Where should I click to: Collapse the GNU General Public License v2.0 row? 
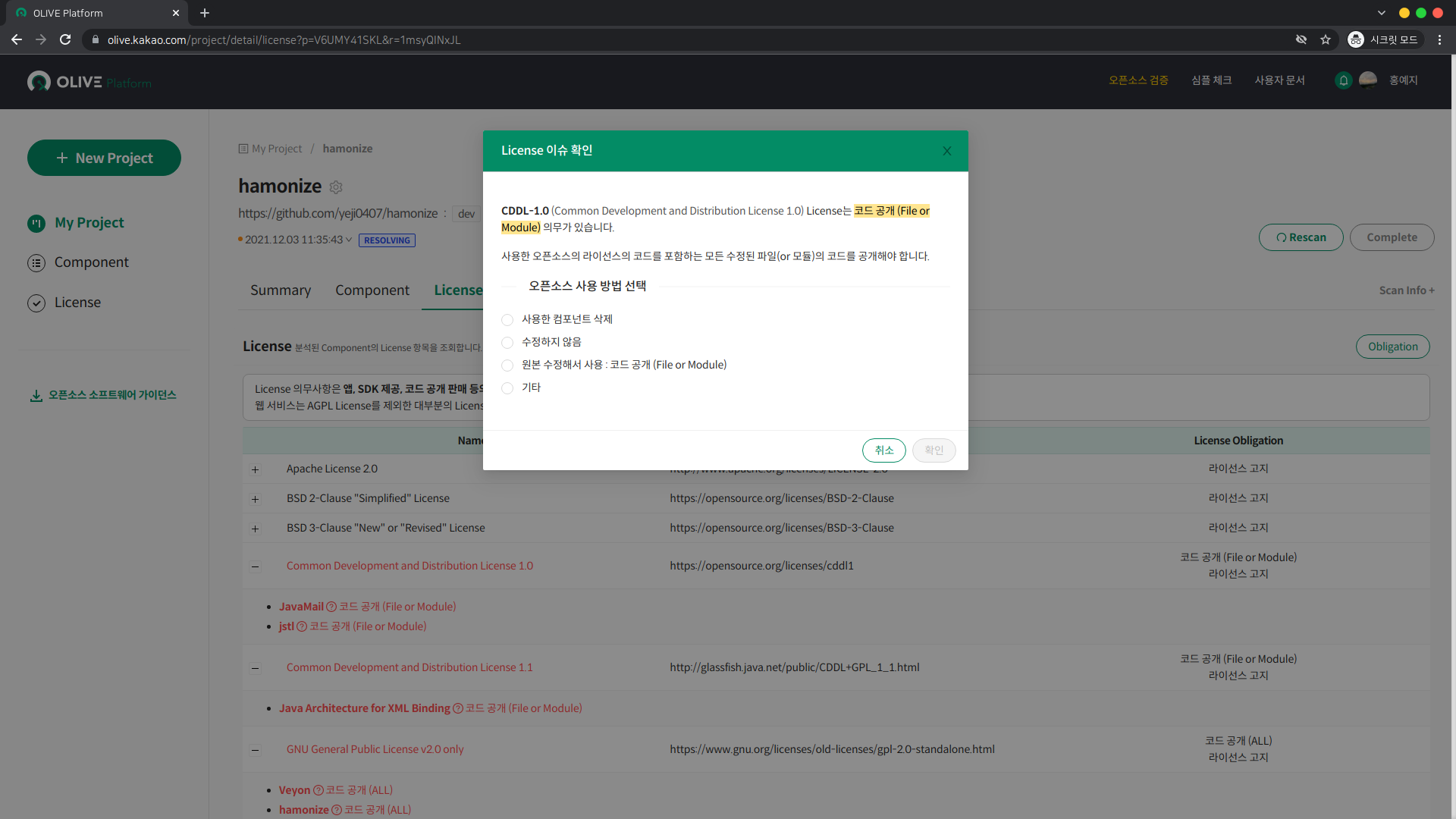(x=256, y=750)
